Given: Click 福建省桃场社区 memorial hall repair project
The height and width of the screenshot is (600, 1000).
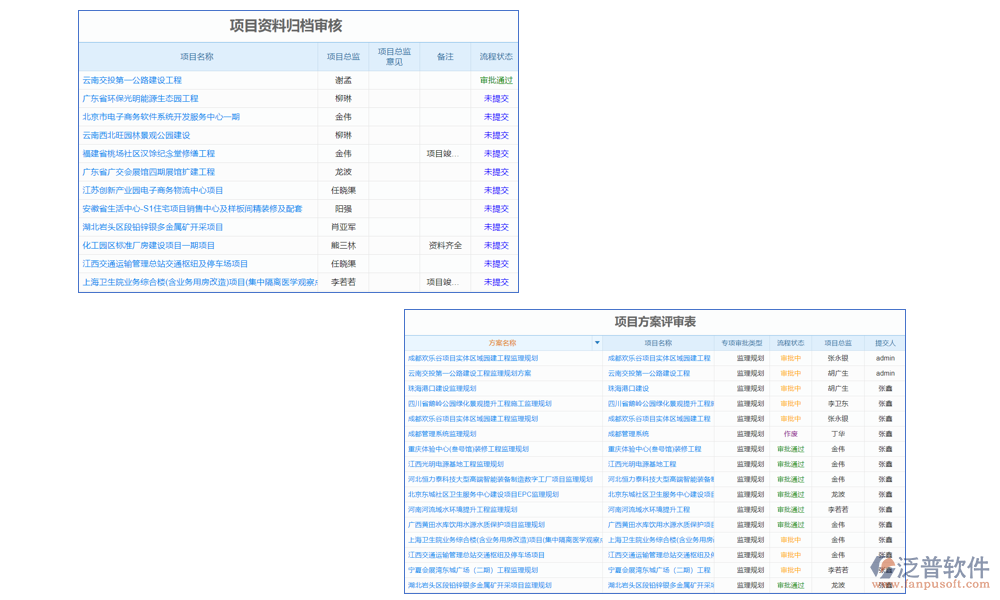Looking at the screenshot, I should [x=148, y=154].
